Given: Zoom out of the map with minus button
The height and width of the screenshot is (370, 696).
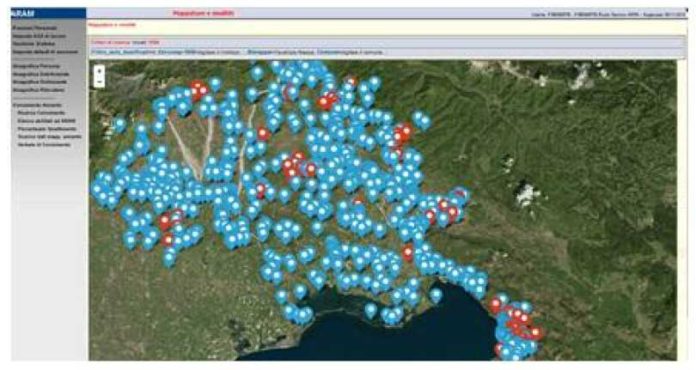Looking at the screenshot, I should tap(99, 81).
